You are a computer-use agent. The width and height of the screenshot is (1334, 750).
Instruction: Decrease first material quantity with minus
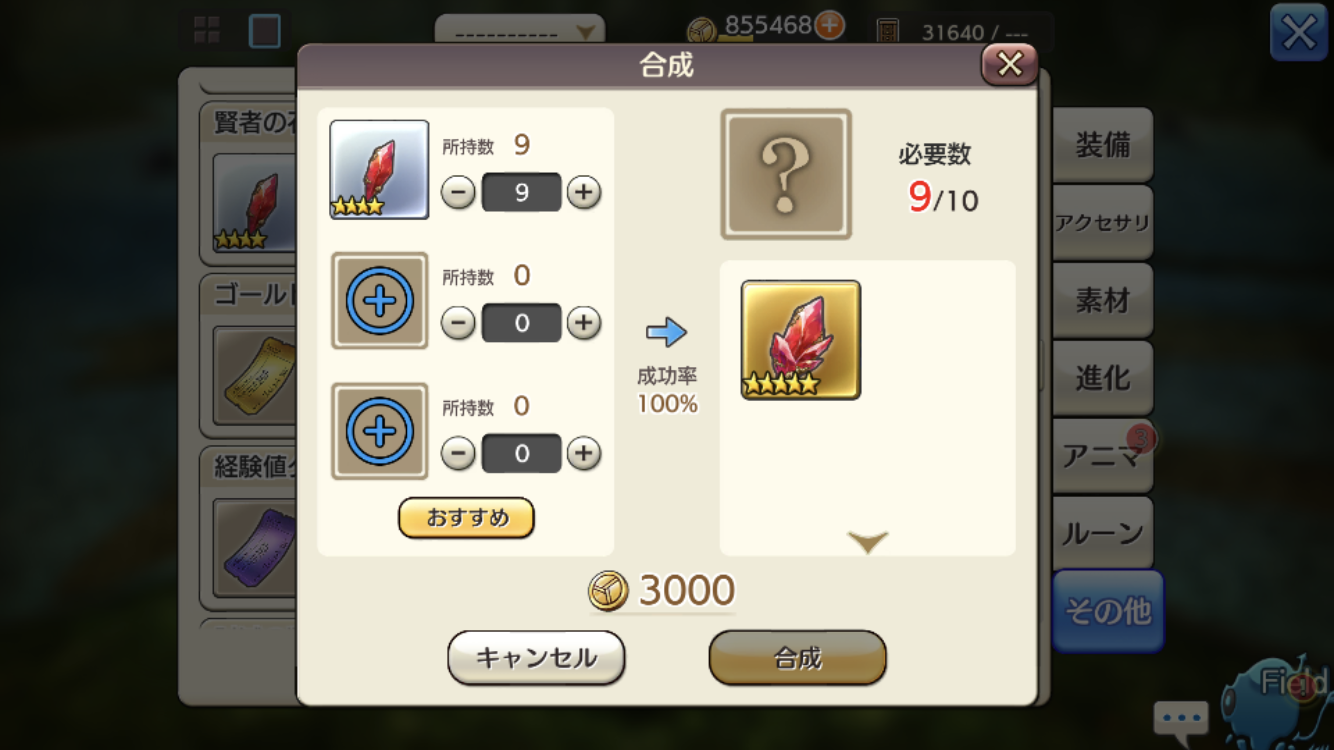click(x=458, y=192)
